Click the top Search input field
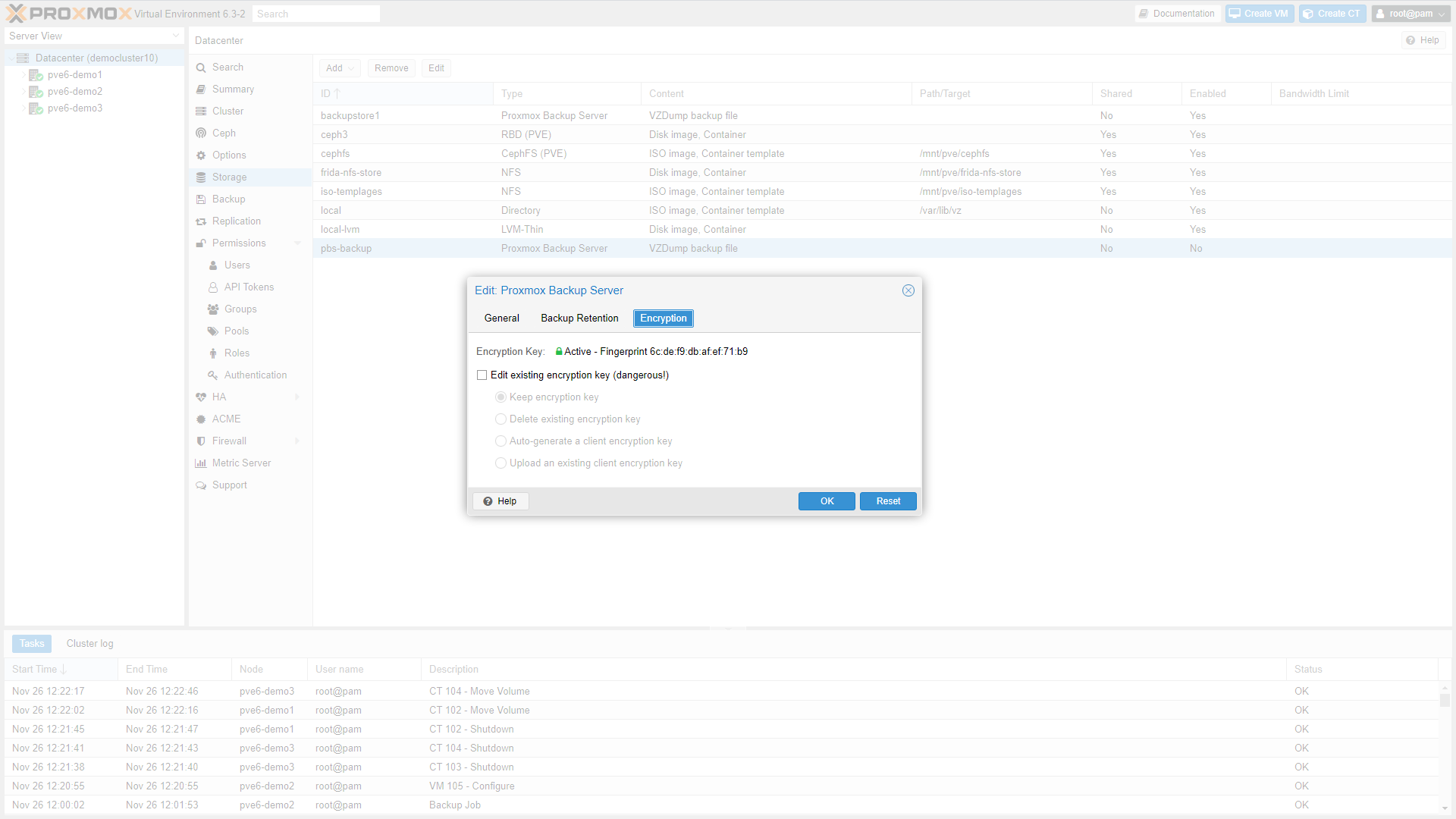Viewport: 1456px width, 819px height. tap(315, 14)
